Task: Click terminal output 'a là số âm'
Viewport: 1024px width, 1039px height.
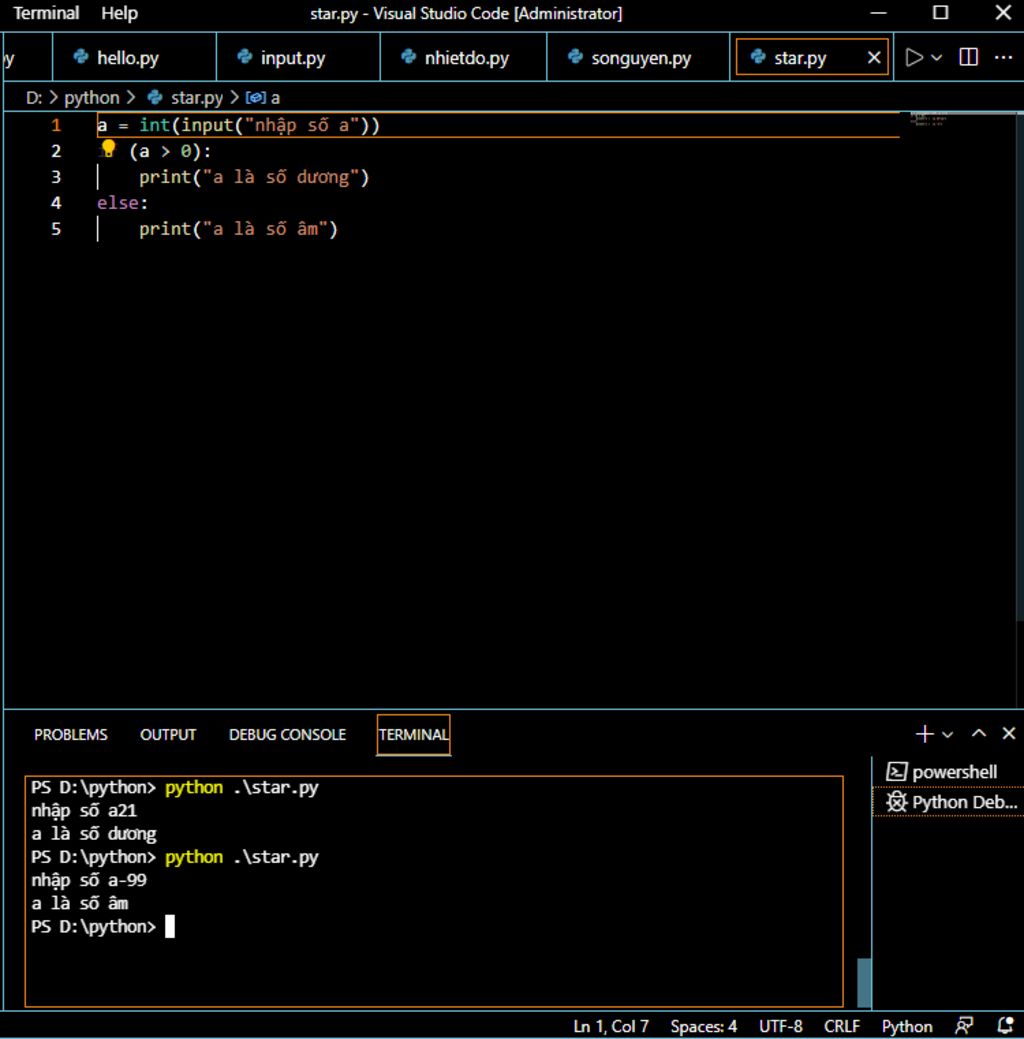Action: tap(80, 903)
